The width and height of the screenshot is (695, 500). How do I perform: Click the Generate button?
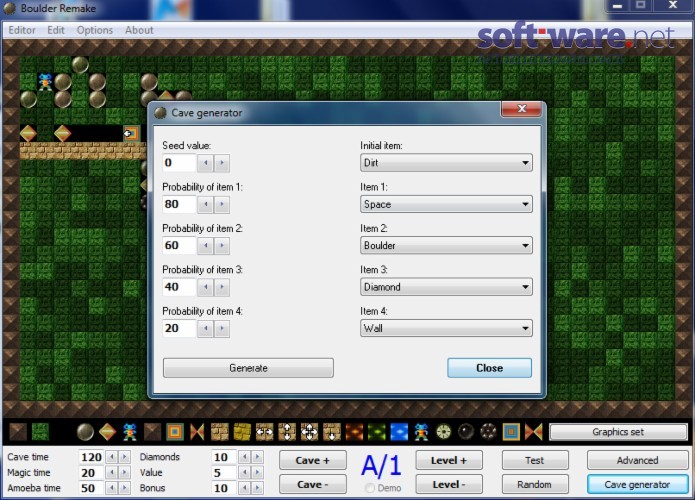click(x=248, y=368)
